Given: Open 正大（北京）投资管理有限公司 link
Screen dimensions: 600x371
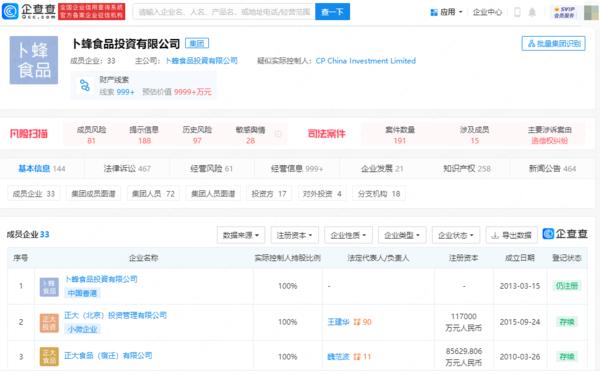Looking at the screenshot, I should tap(116, 315).
